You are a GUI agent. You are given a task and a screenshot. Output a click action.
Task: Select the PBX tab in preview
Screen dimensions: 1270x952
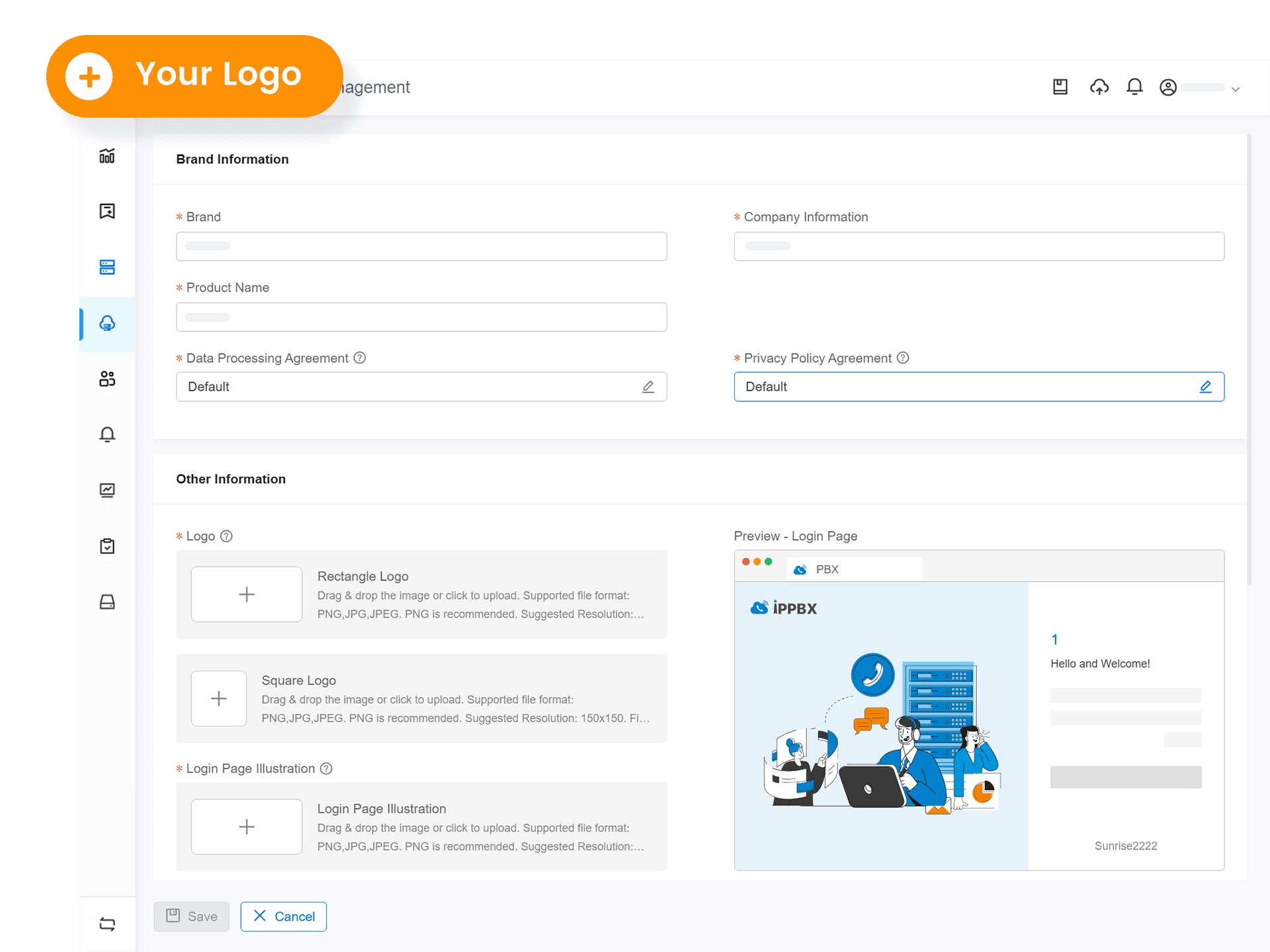click(x=855, y=569)
